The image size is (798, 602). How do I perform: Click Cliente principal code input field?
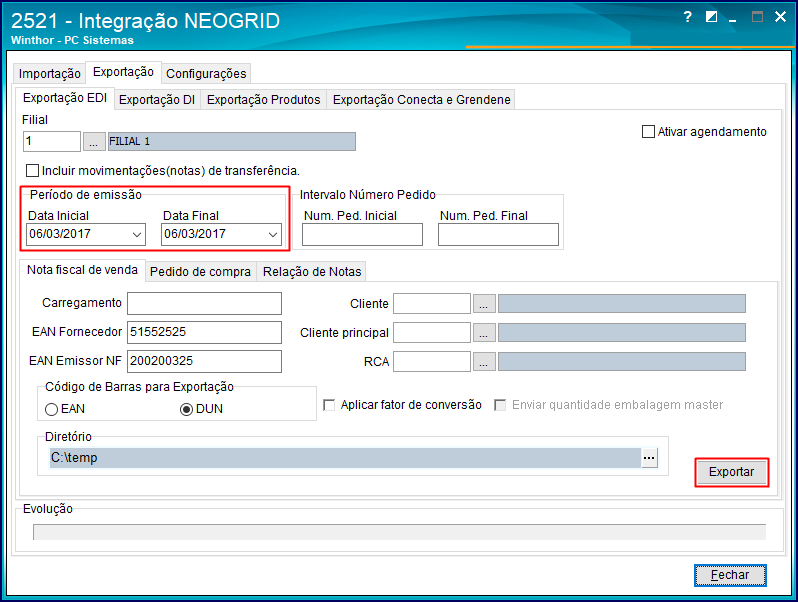coord(432,333)
